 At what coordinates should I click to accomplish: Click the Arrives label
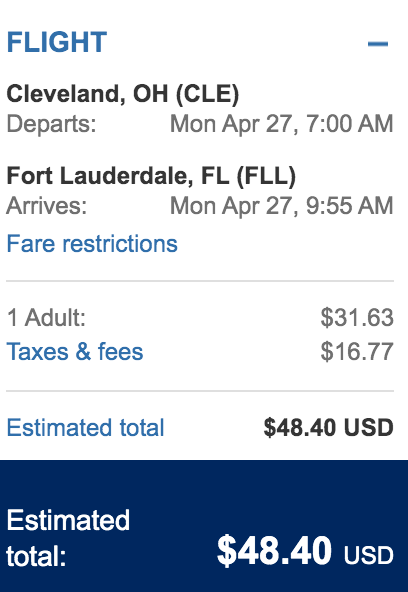pos(47,206)
